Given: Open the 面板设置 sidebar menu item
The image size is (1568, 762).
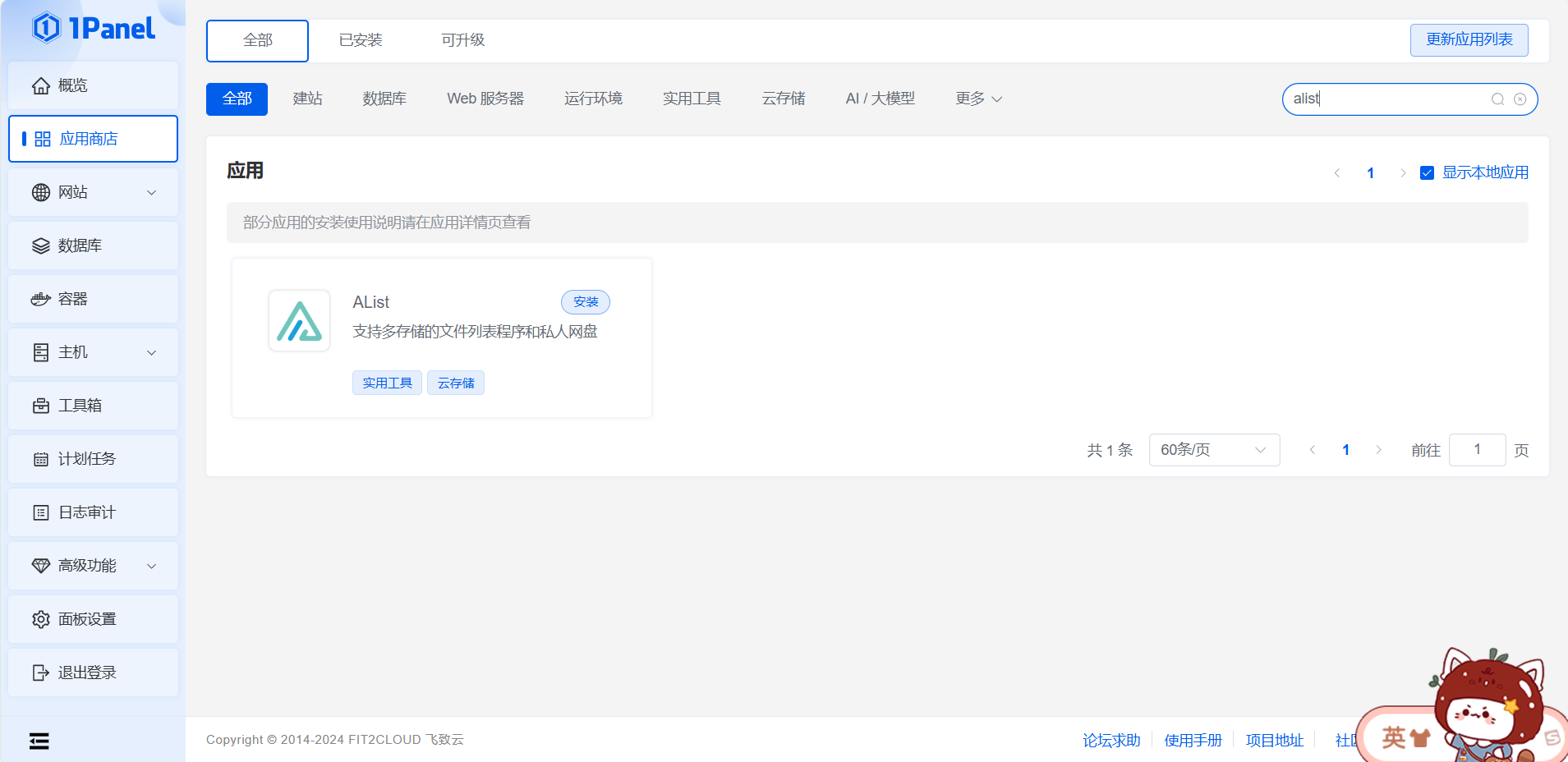Looking at the screenshot, I should [x=93, y=619].
